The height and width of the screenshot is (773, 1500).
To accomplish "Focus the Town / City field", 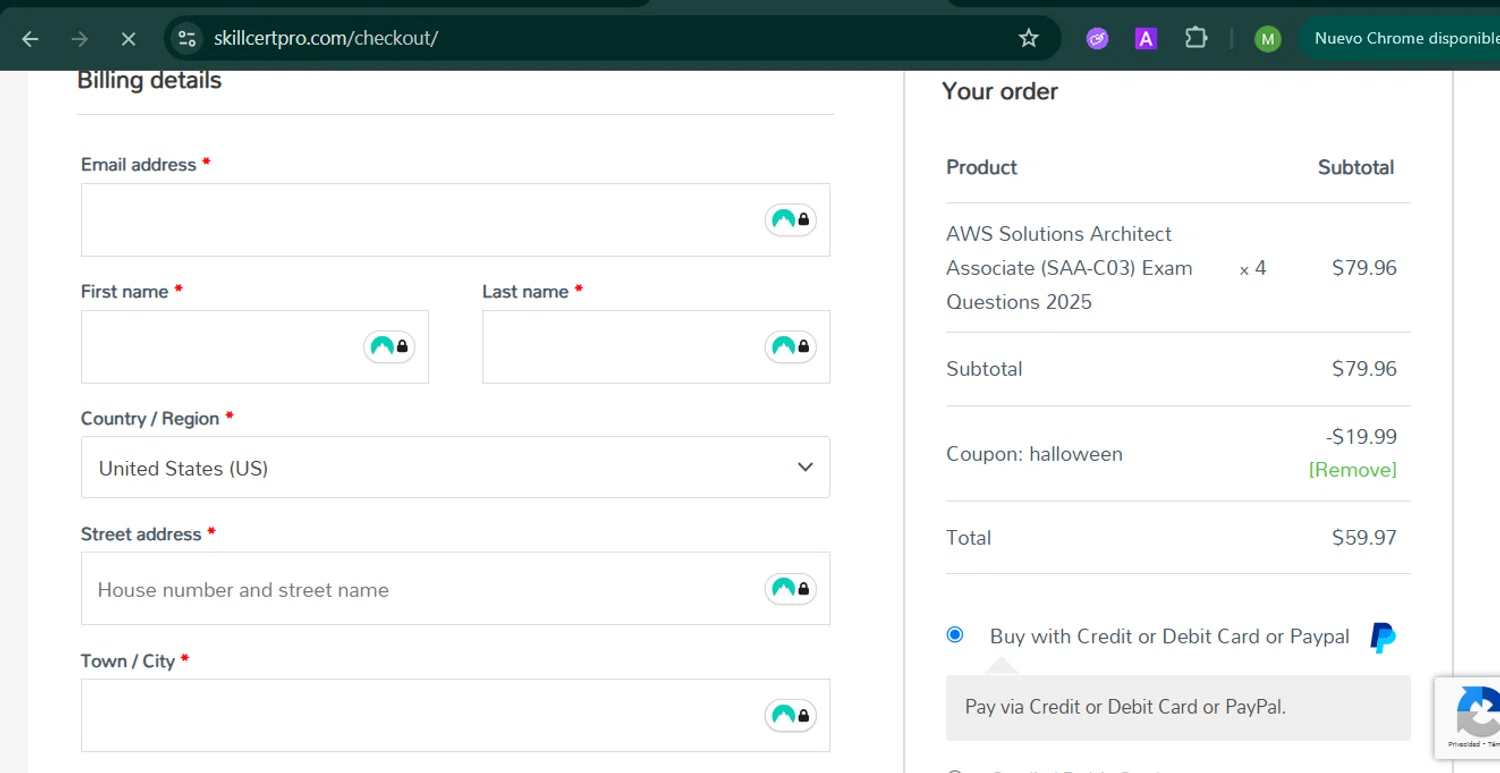I will coord(455,716).
